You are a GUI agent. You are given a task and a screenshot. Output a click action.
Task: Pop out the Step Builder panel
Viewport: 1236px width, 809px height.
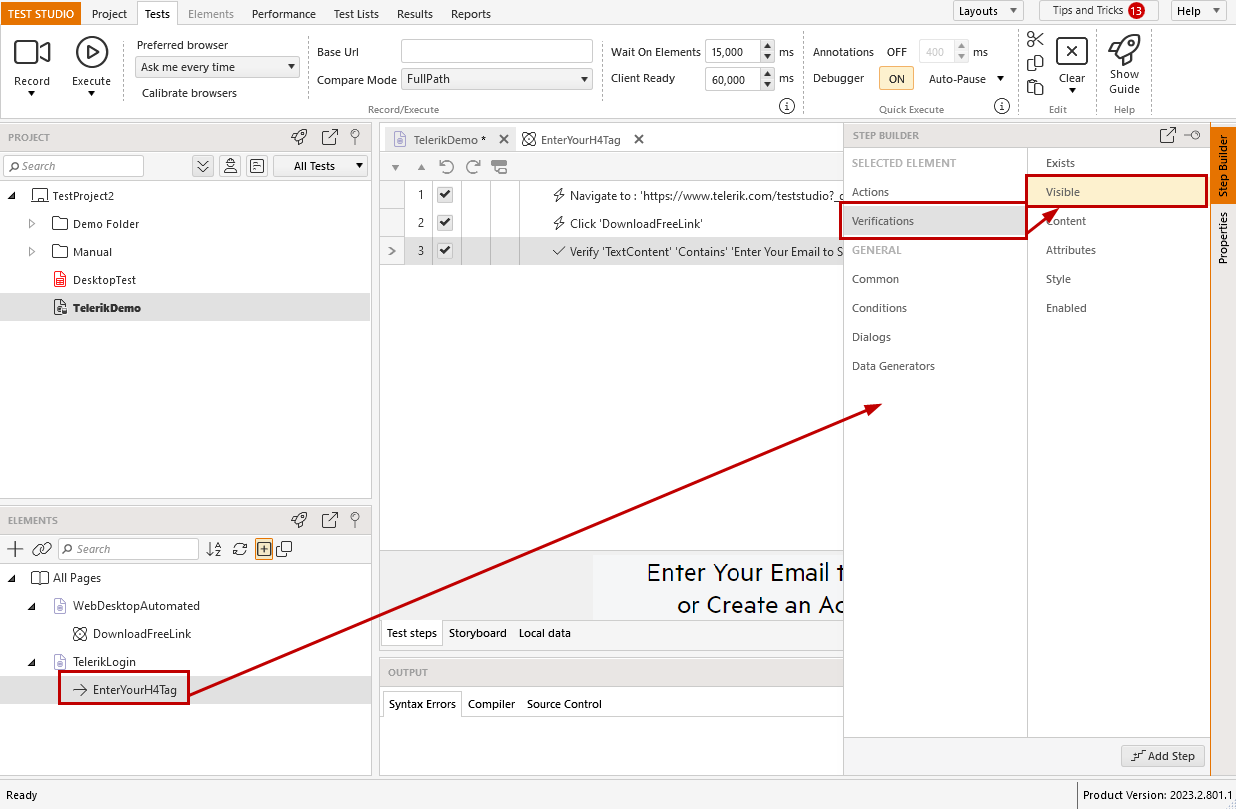1167,135
